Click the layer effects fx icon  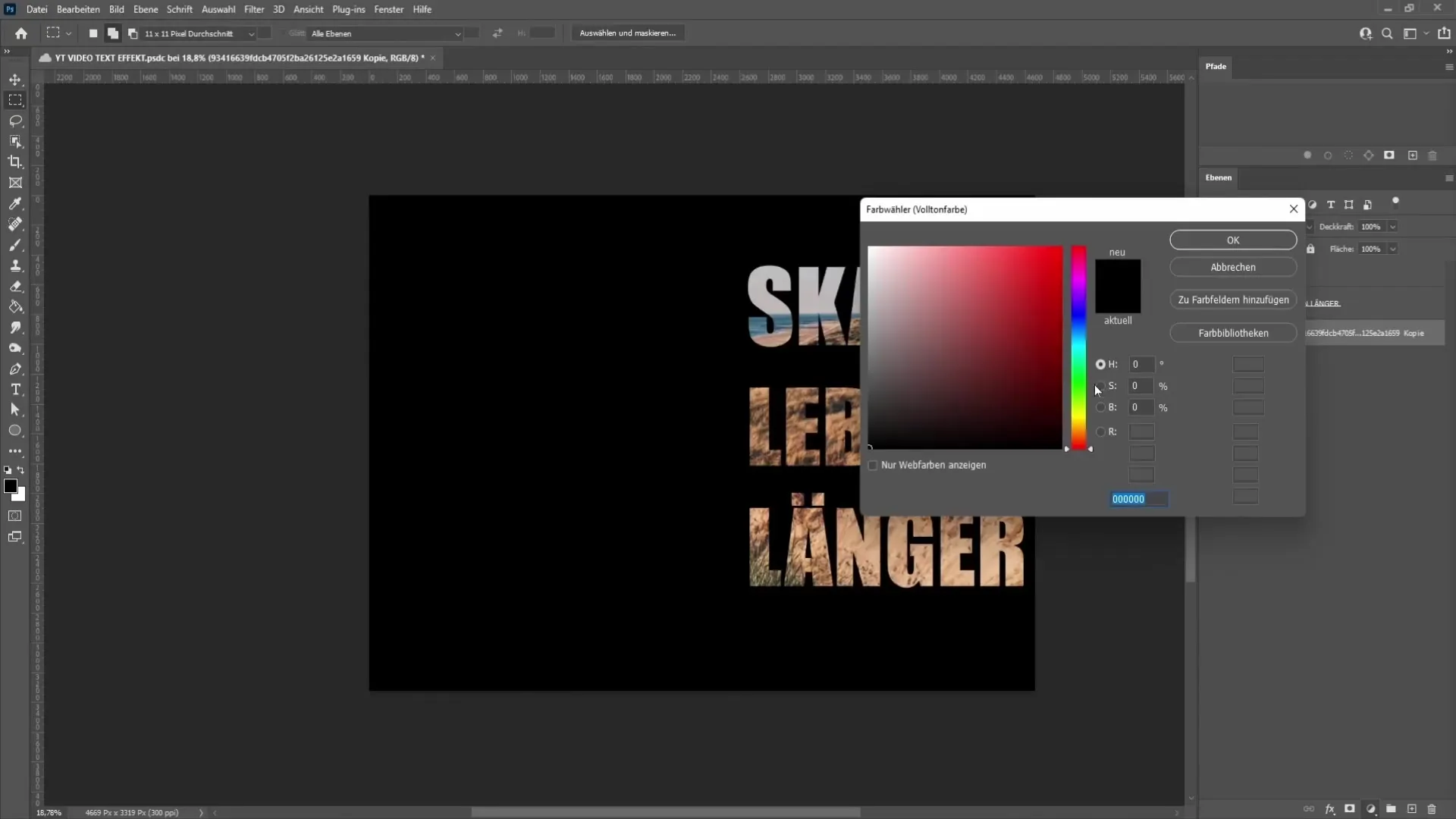1329,809
